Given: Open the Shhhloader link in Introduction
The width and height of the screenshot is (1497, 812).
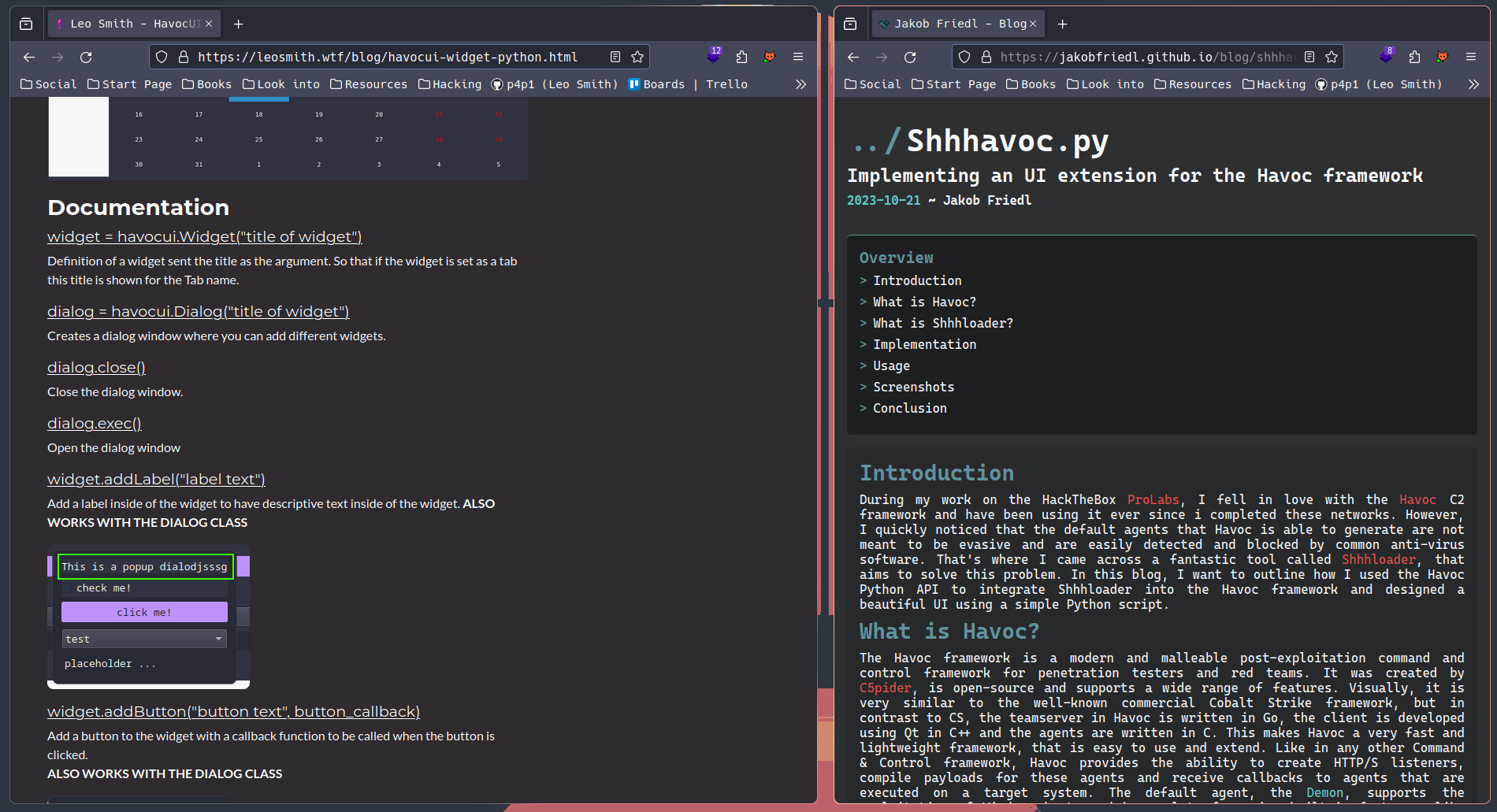Looking at the screenshot, I should [x=1378, y=559].
